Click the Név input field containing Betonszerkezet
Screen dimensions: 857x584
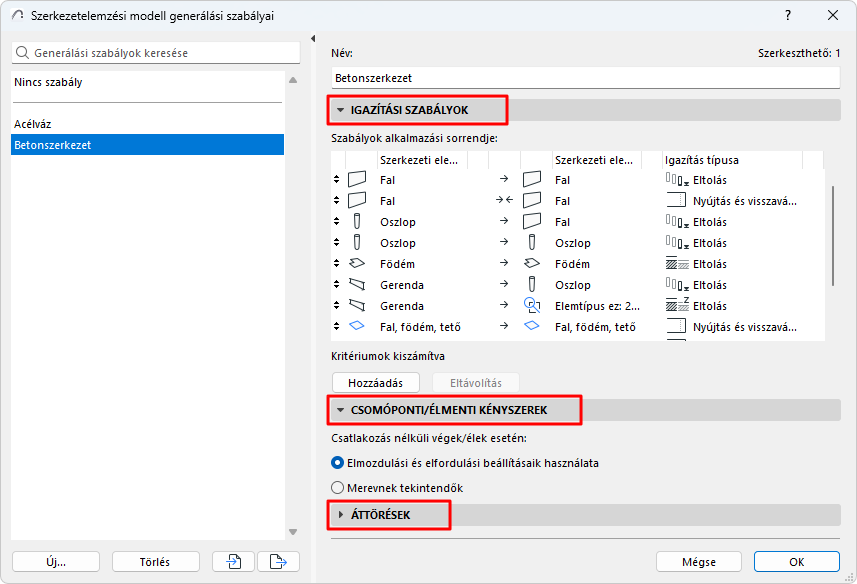tap(585, 77)
